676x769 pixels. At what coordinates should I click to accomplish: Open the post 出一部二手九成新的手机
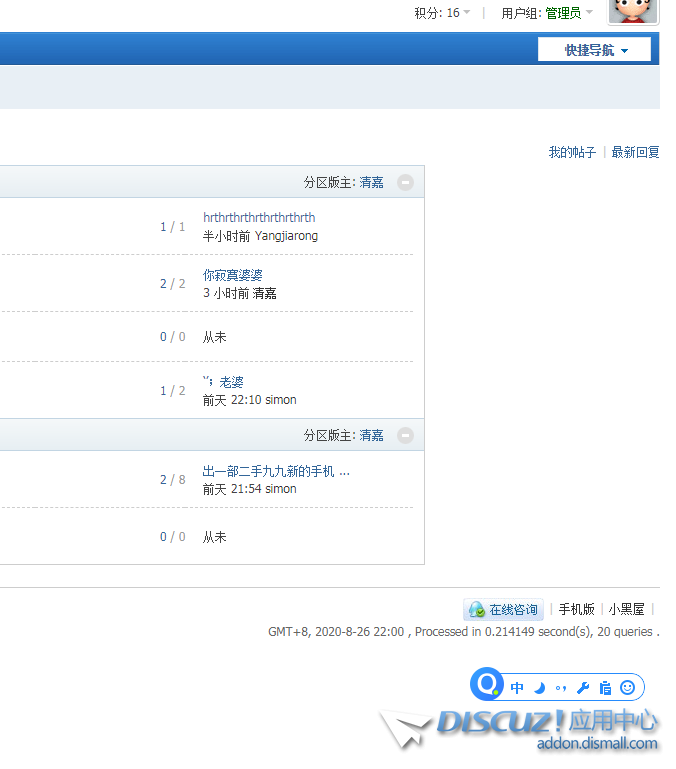[x=276, y=471]
